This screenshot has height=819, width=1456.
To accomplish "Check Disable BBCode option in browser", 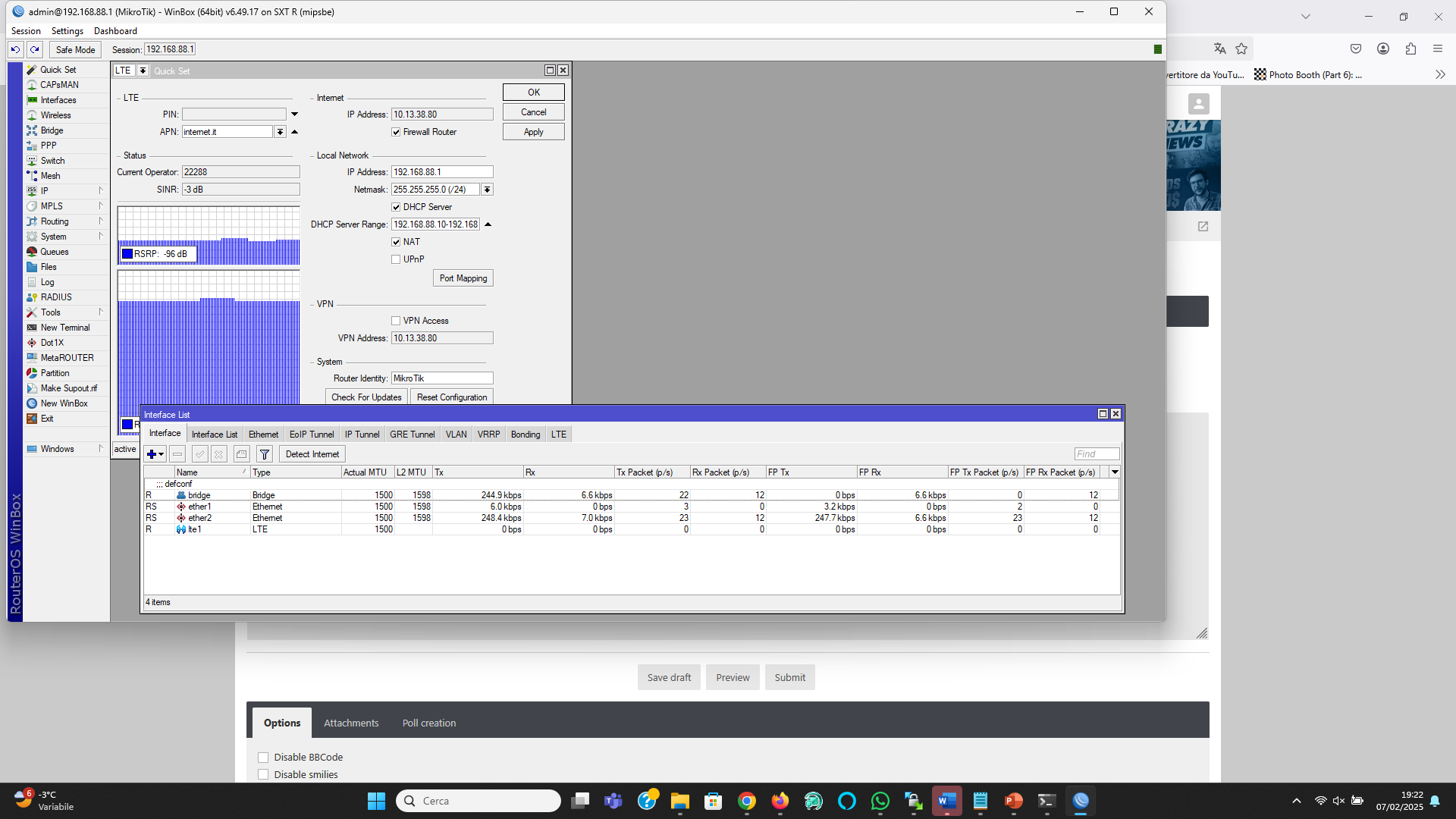I will point(263,758).
